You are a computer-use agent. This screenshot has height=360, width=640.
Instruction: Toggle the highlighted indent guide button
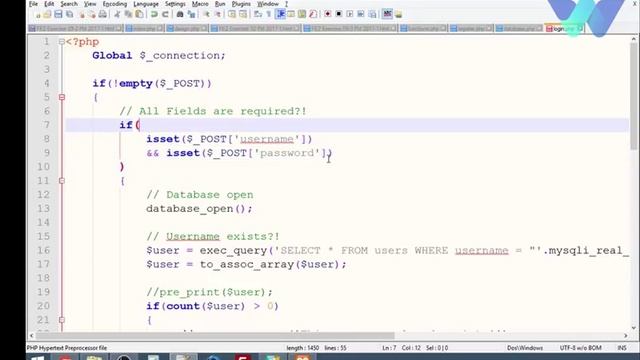(x=280, y=14)
